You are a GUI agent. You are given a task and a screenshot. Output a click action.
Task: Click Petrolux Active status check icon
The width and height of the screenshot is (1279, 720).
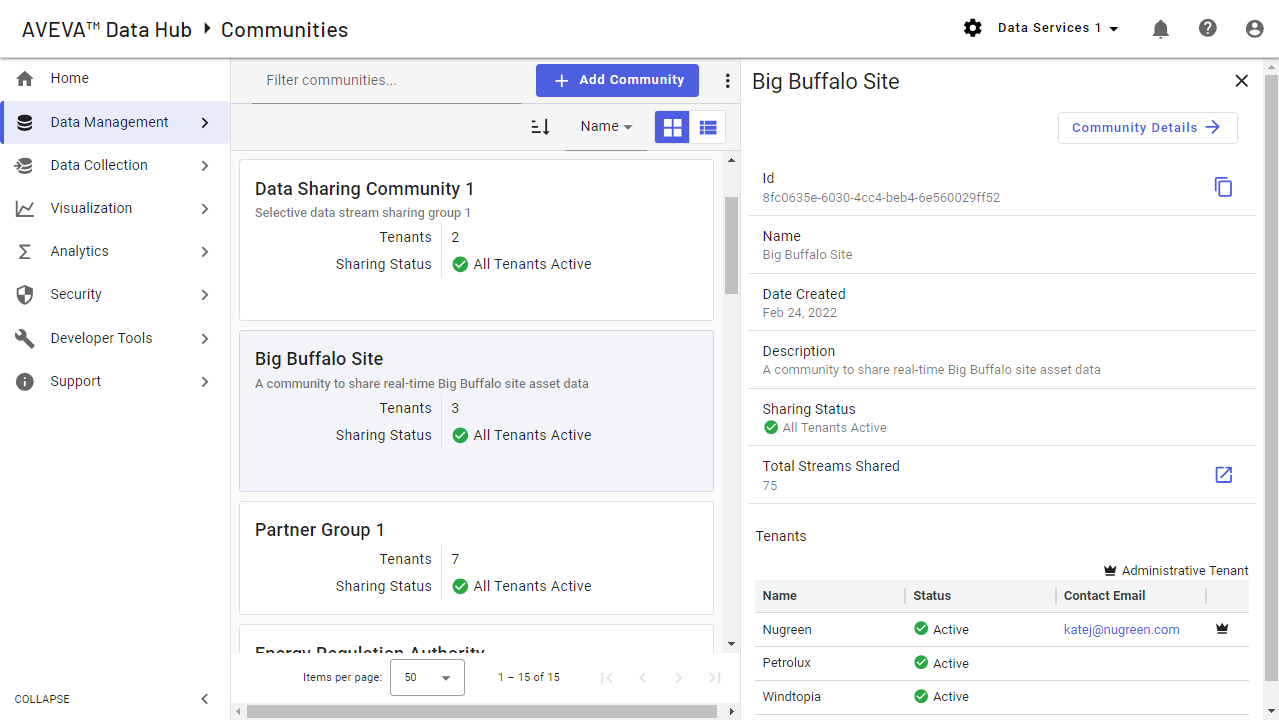(921, 662)
